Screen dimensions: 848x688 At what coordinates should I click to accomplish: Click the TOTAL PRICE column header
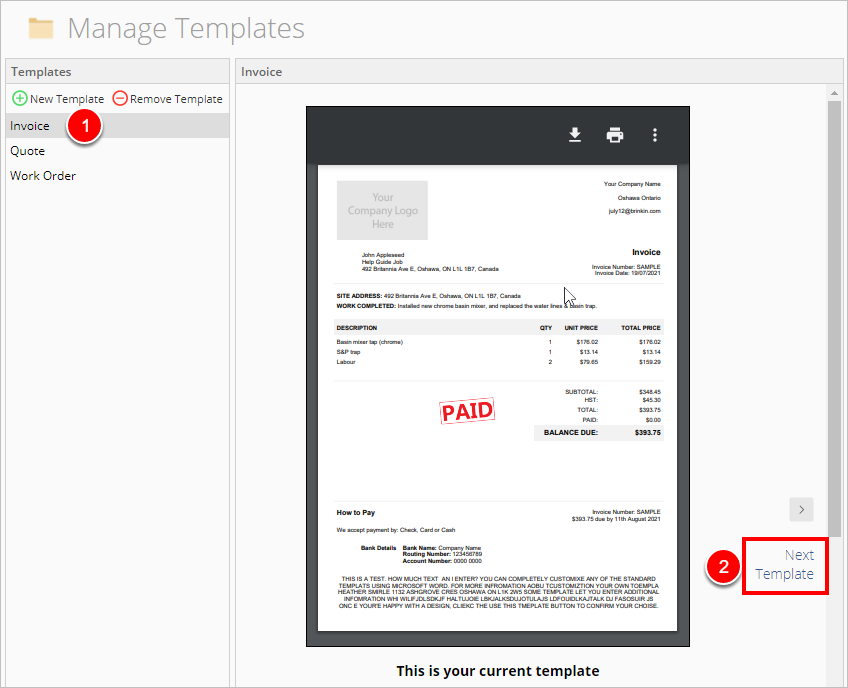coord(641,328)
